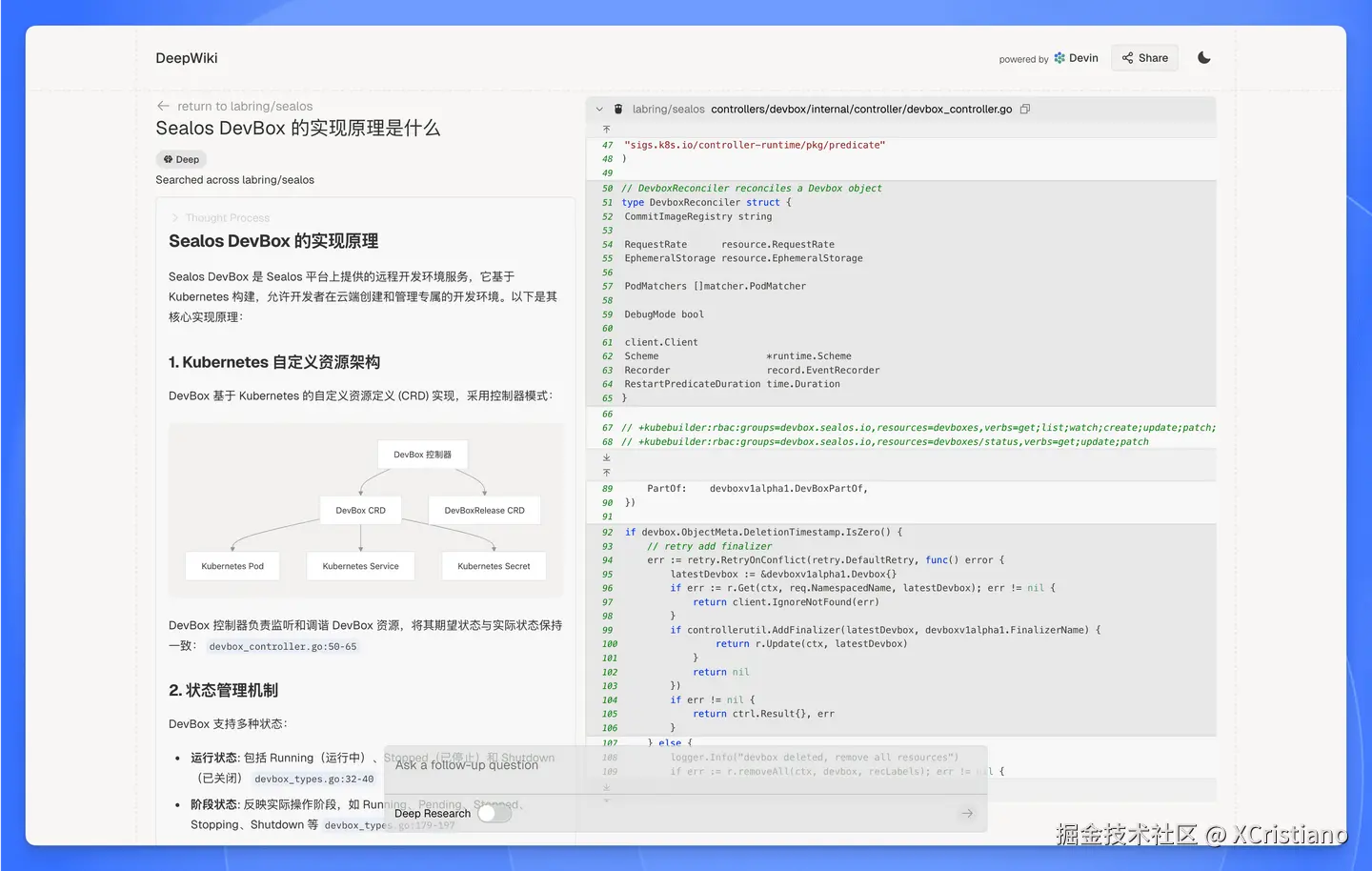Image resolution: width=1372 pixels, height=871 pixels.
Task: Click the DevBox CRD diagram node
Action: click(361, 511)
